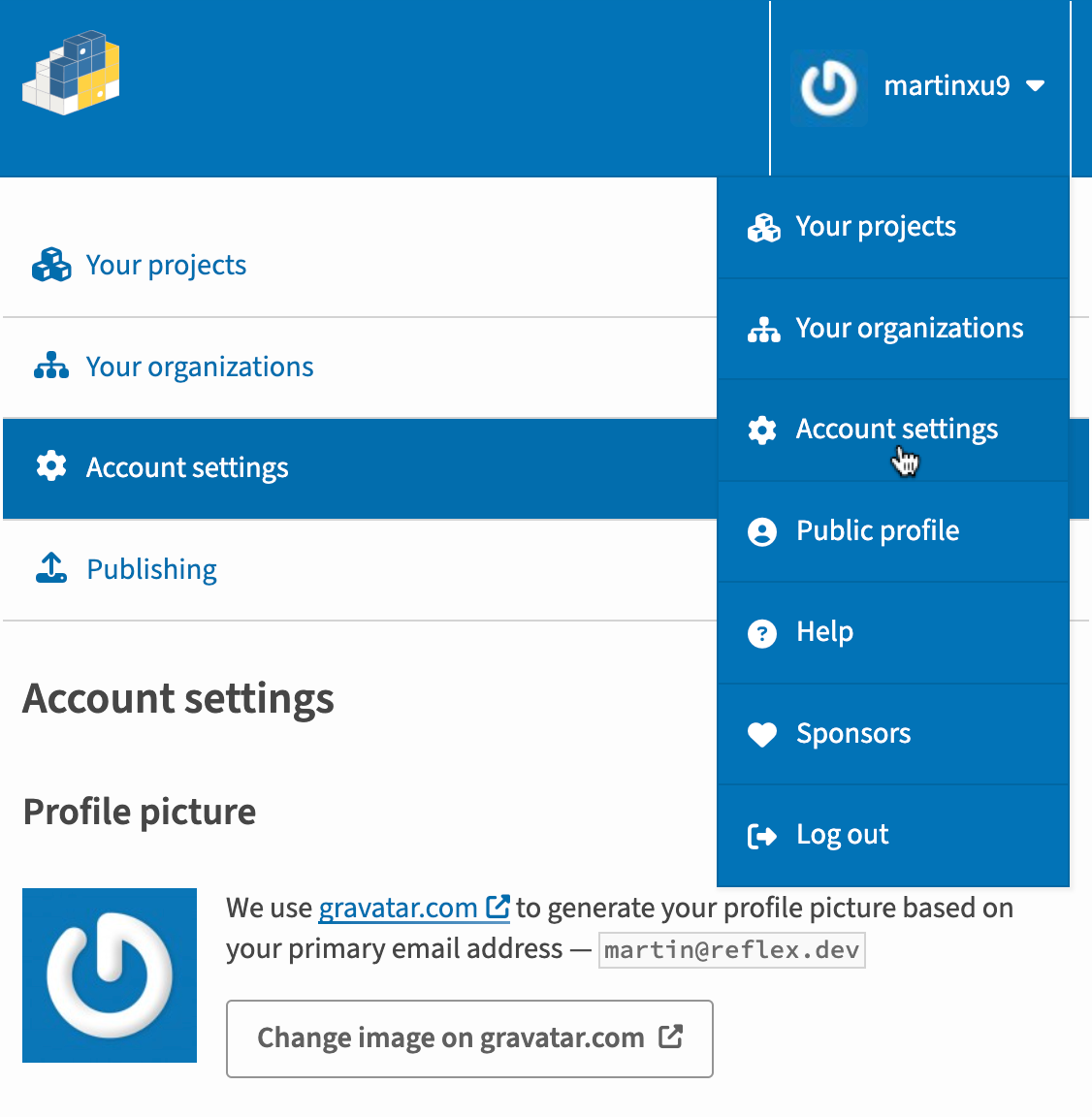The width and height of the screenshot is (1092, 1117).
Task: Click the Sponsors heart icon
Action: [x=762, y=735]
